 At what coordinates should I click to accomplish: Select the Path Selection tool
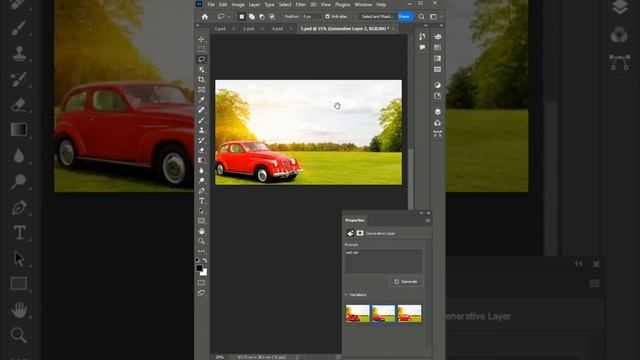click(201, 211)
